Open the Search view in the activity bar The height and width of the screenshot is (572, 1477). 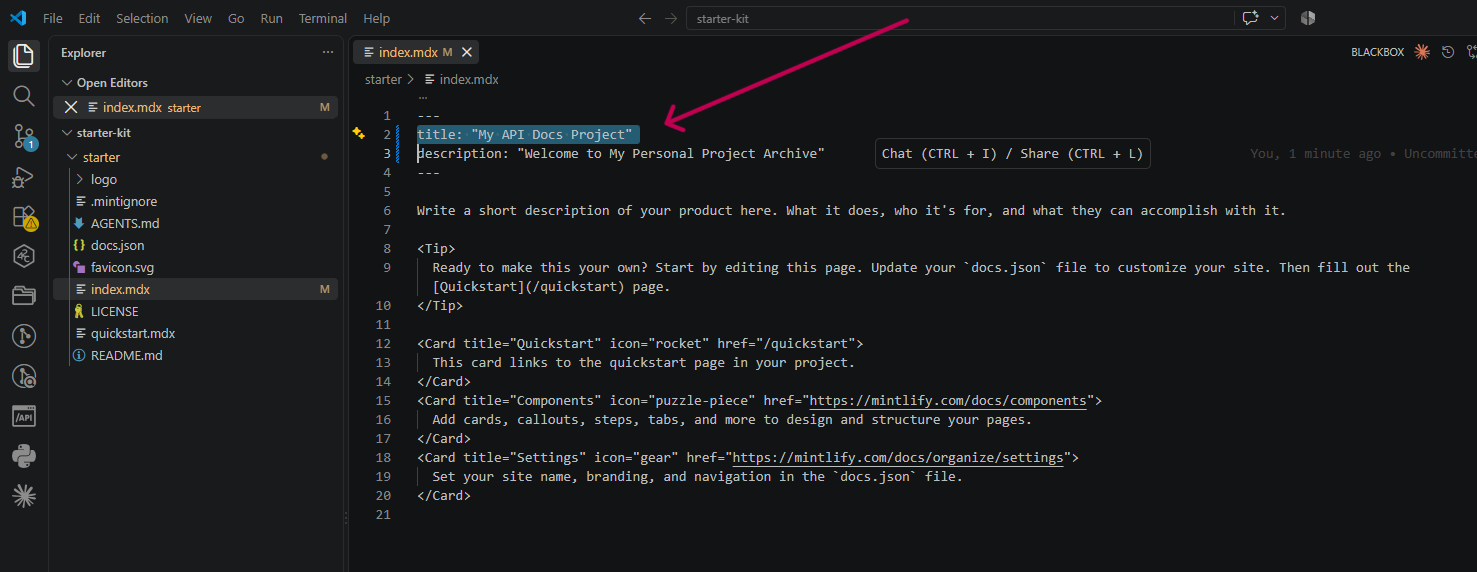pos(24,96)
